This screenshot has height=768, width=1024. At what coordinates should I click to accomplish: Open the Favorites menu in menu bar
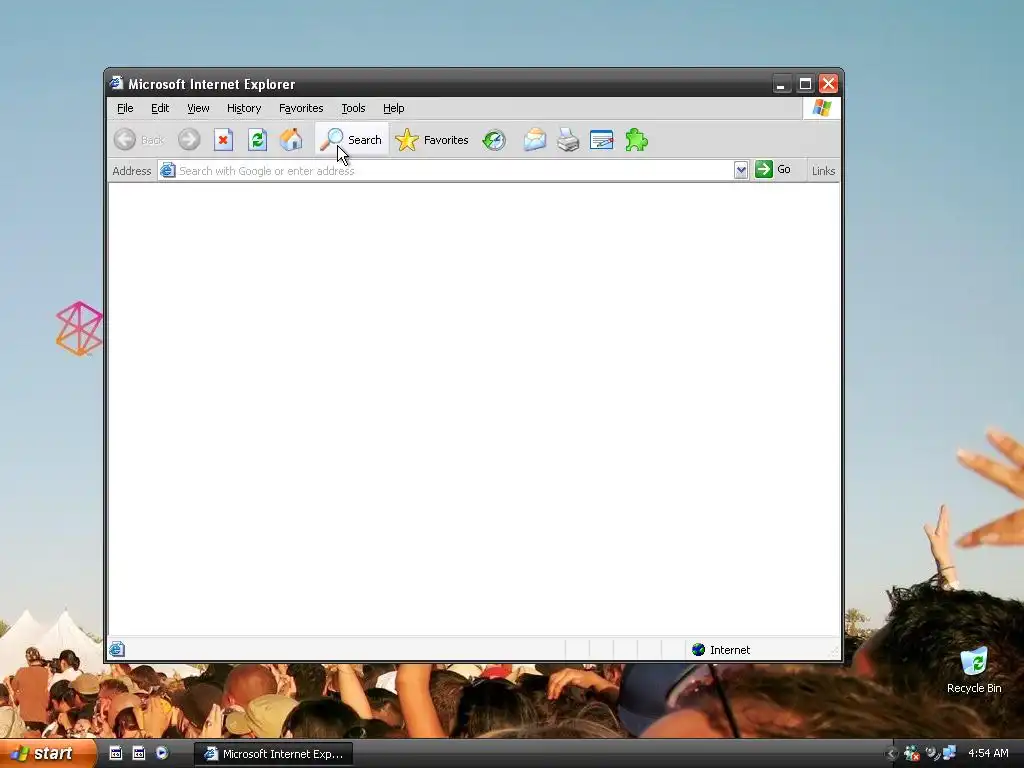click(x=301, y=108)
